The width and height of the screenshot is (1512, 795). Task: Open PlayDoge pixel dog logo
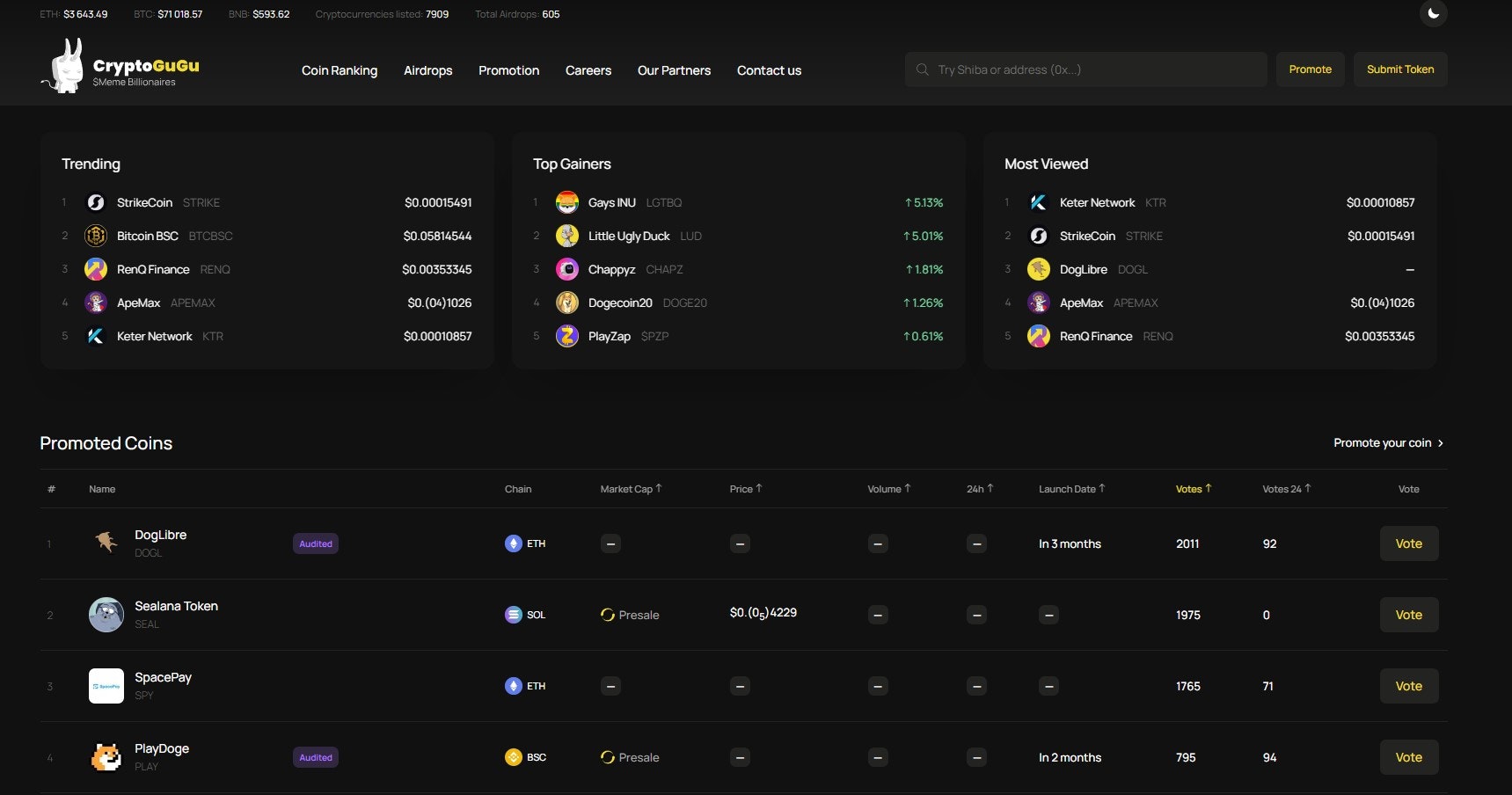[x=106, y=757]
